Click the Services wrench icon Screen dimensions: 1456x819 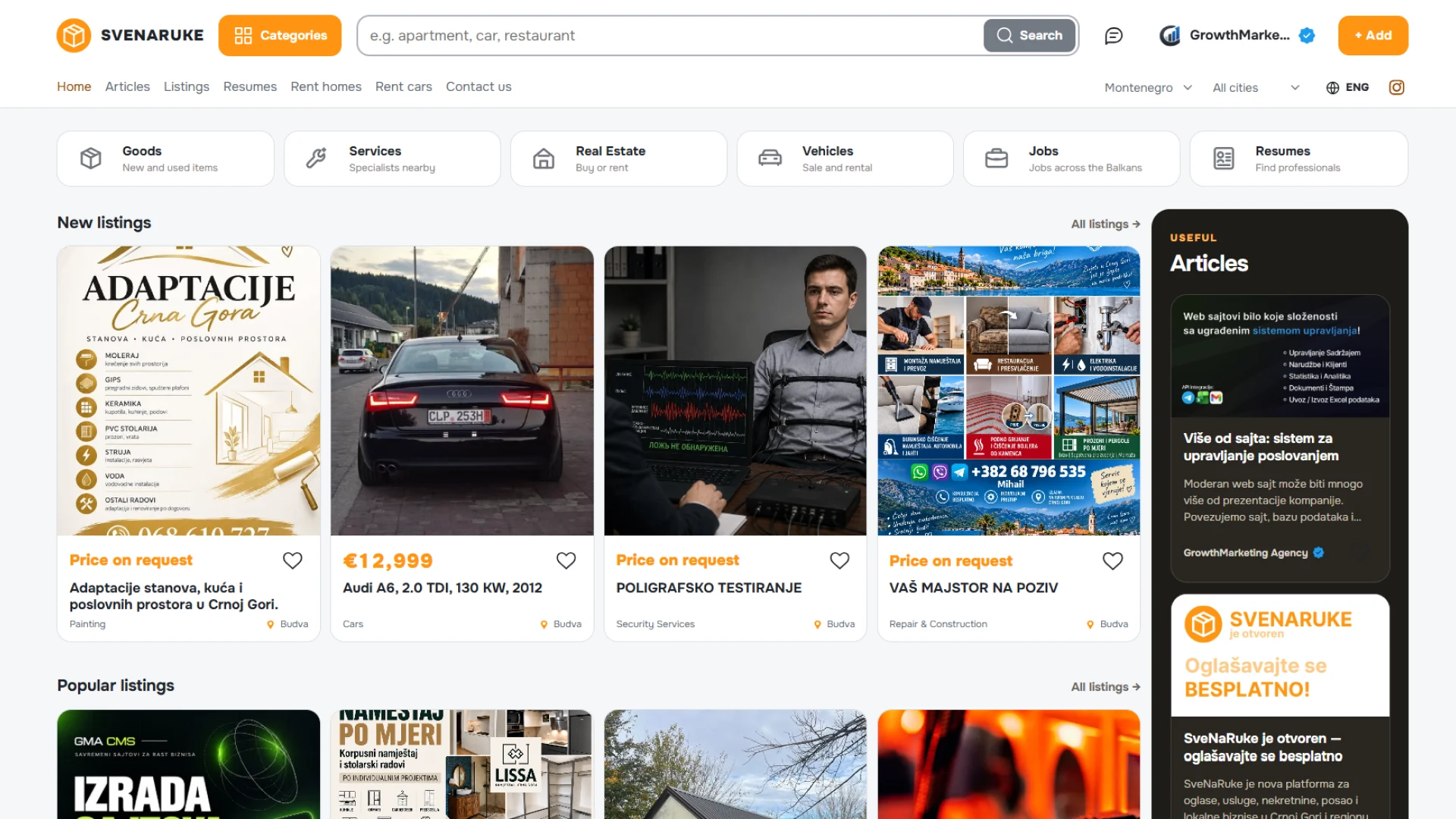click(316, 158)
